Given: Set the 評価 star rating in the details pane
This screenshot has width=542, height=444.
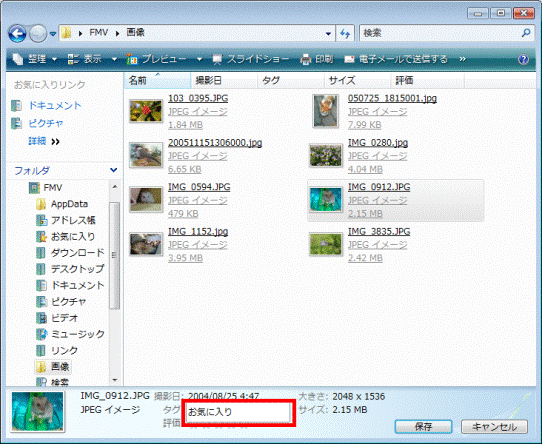Looking at the screenshot, I should click(218, 426).
